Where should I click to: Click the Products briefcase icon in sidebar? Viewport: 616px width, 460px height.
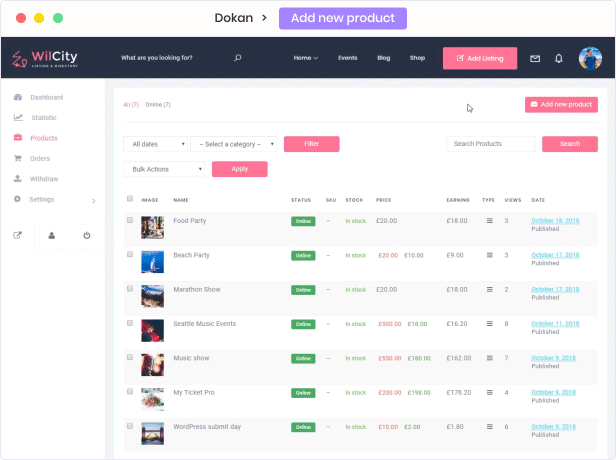(18, 137)
